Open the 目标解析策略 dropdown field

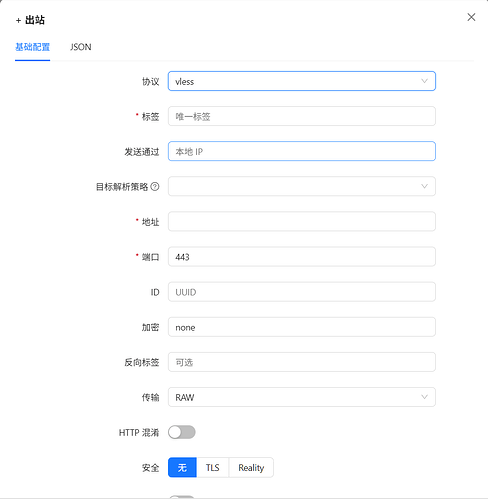point(302,186)
